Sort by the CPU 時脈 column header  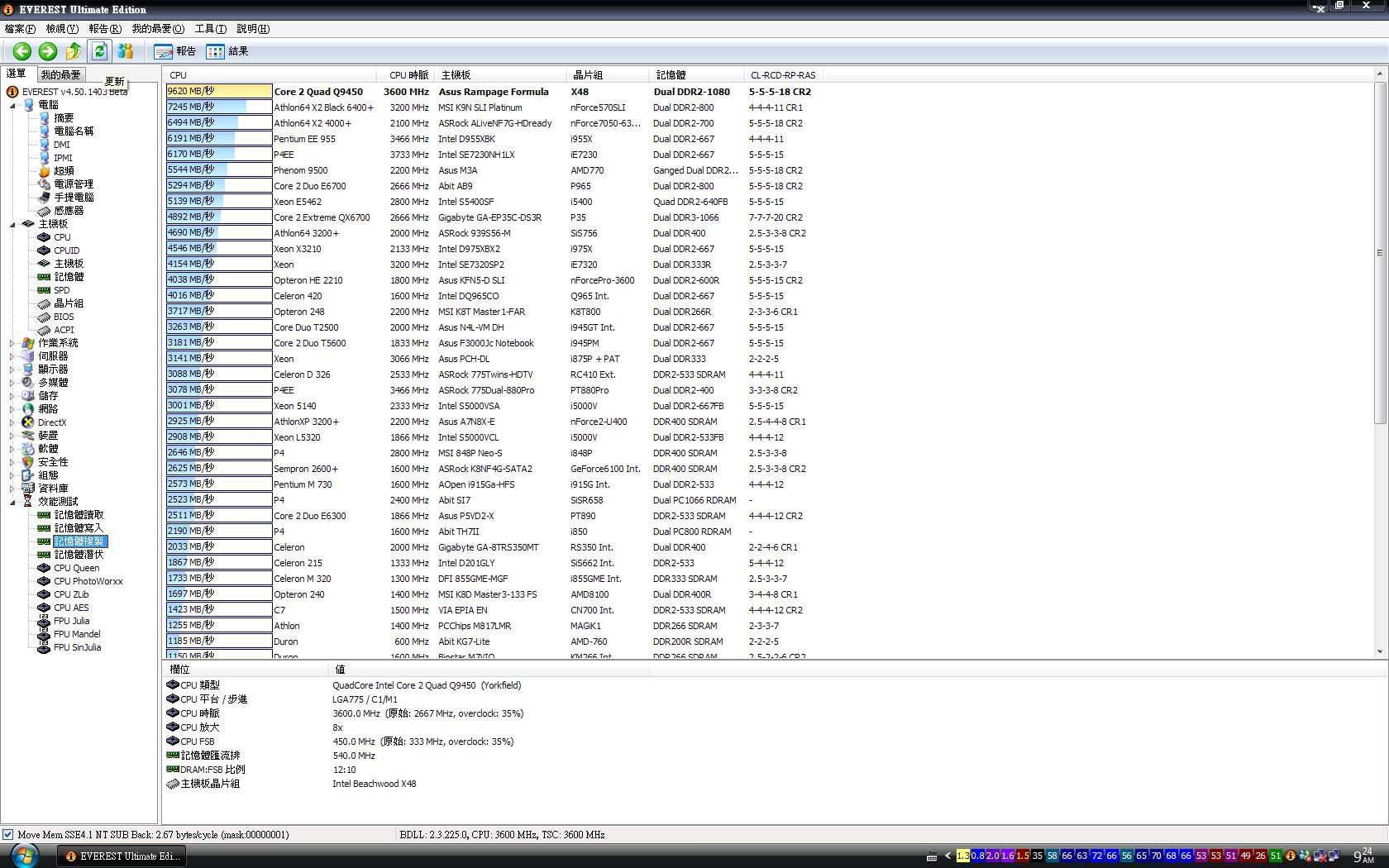[x=405, y=75]
